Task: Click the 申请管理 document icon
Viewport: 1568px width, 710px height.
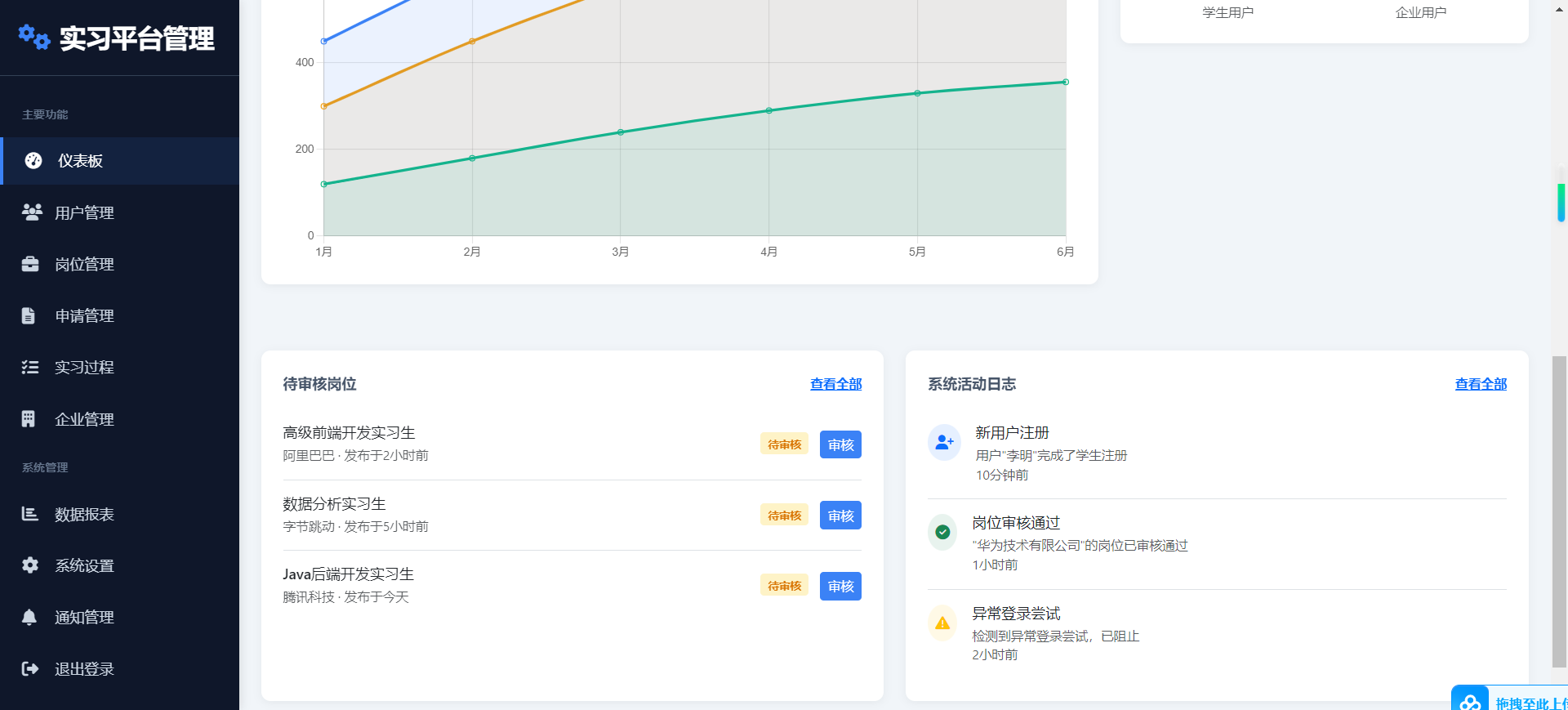Action: click(x=29, y=315)
